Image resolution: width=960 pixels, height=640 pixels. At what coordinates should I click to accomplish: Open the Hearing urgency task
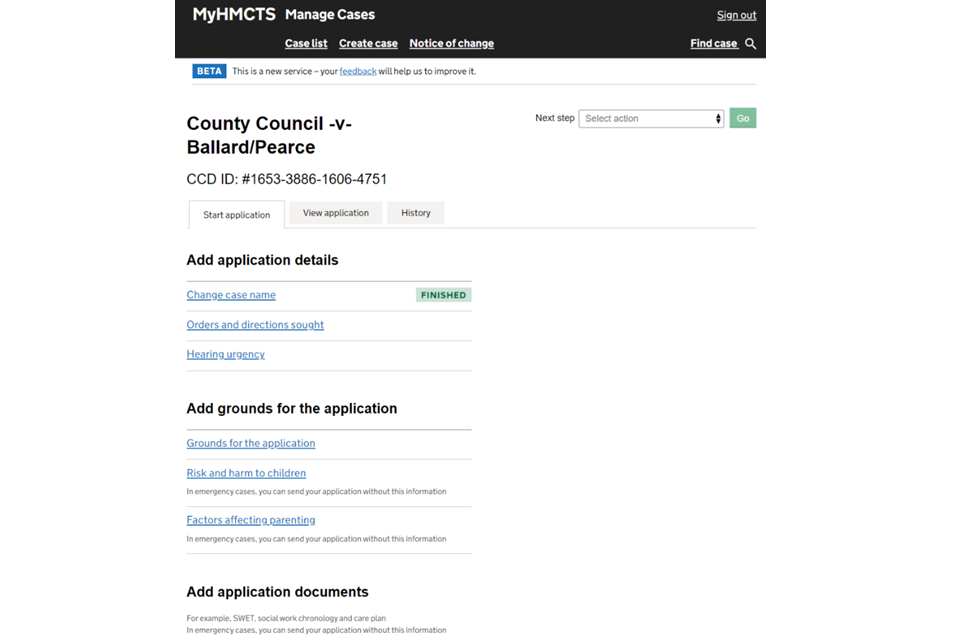point(226,354)
